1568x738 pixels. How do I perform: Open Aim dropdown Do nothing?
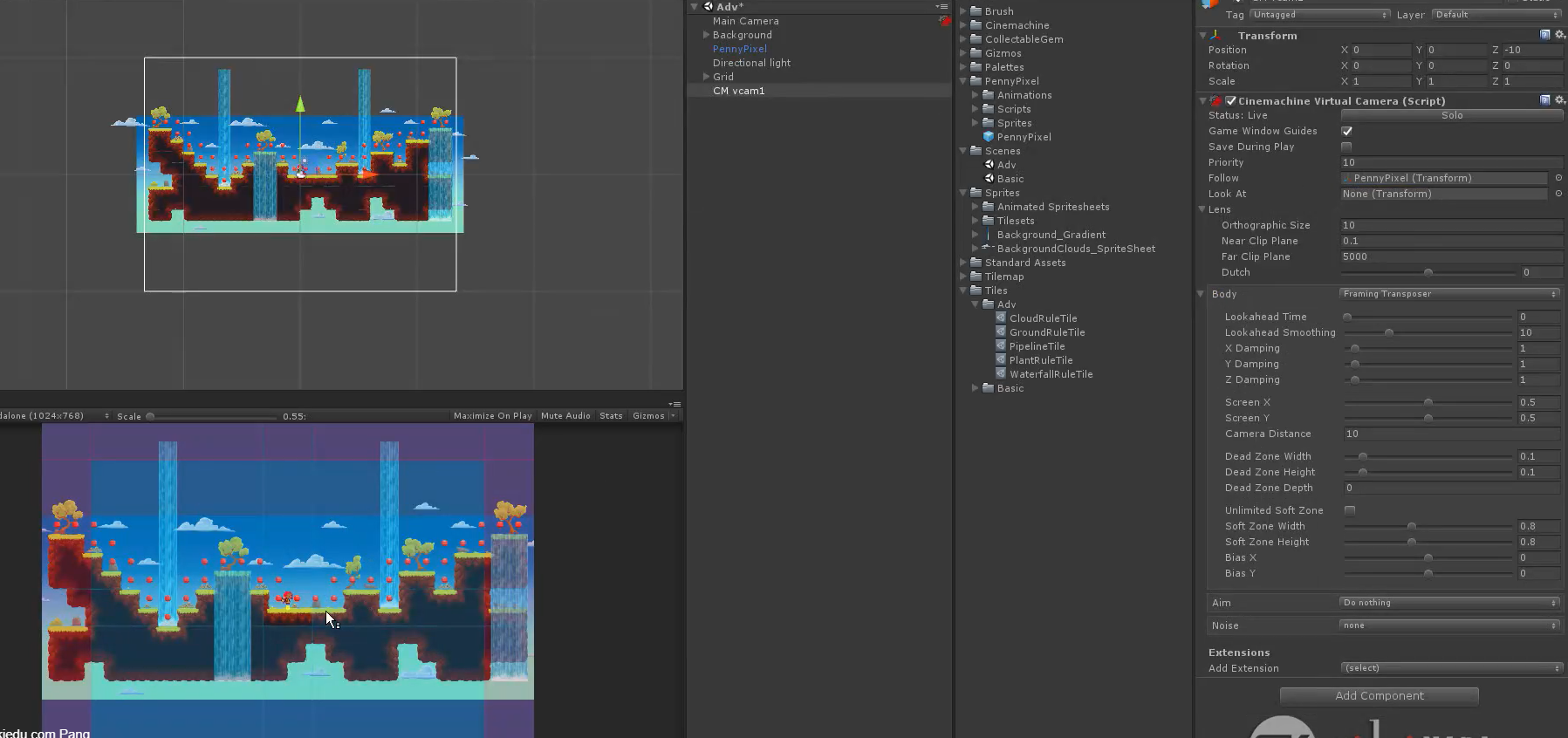pos(1449,603)
